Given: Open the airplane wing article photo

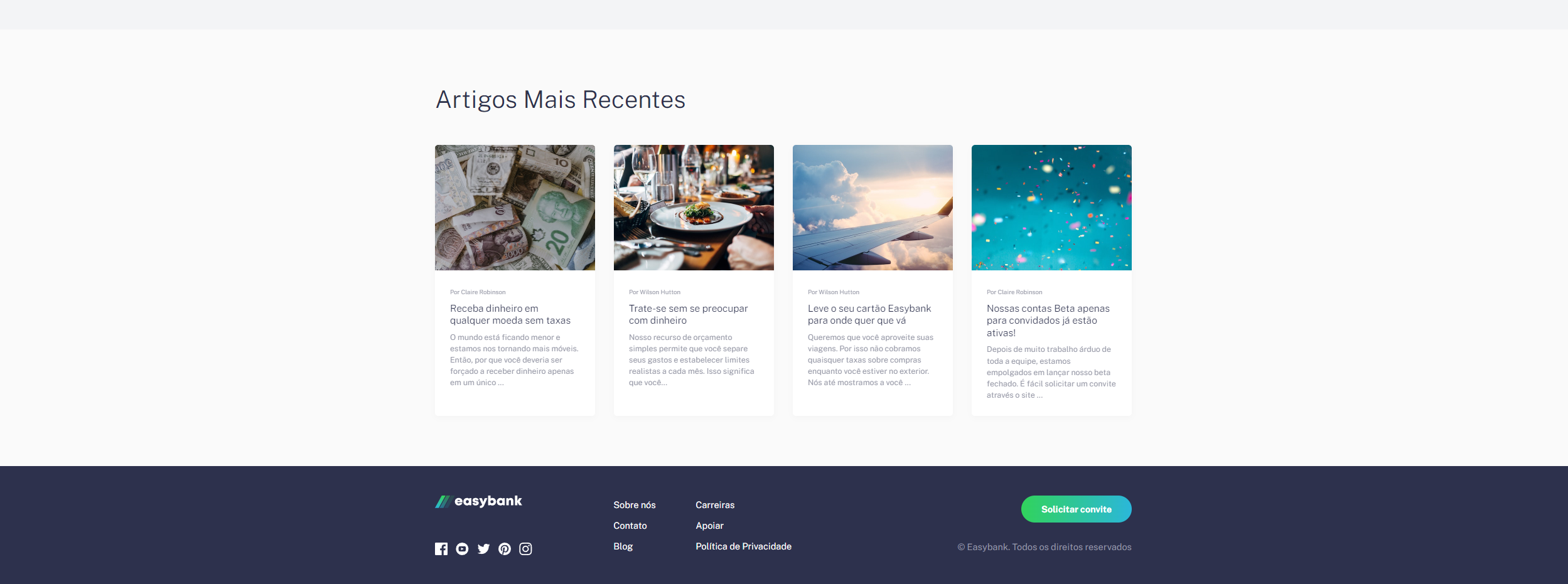Looking at the screenshot, I should click(873, 207).
